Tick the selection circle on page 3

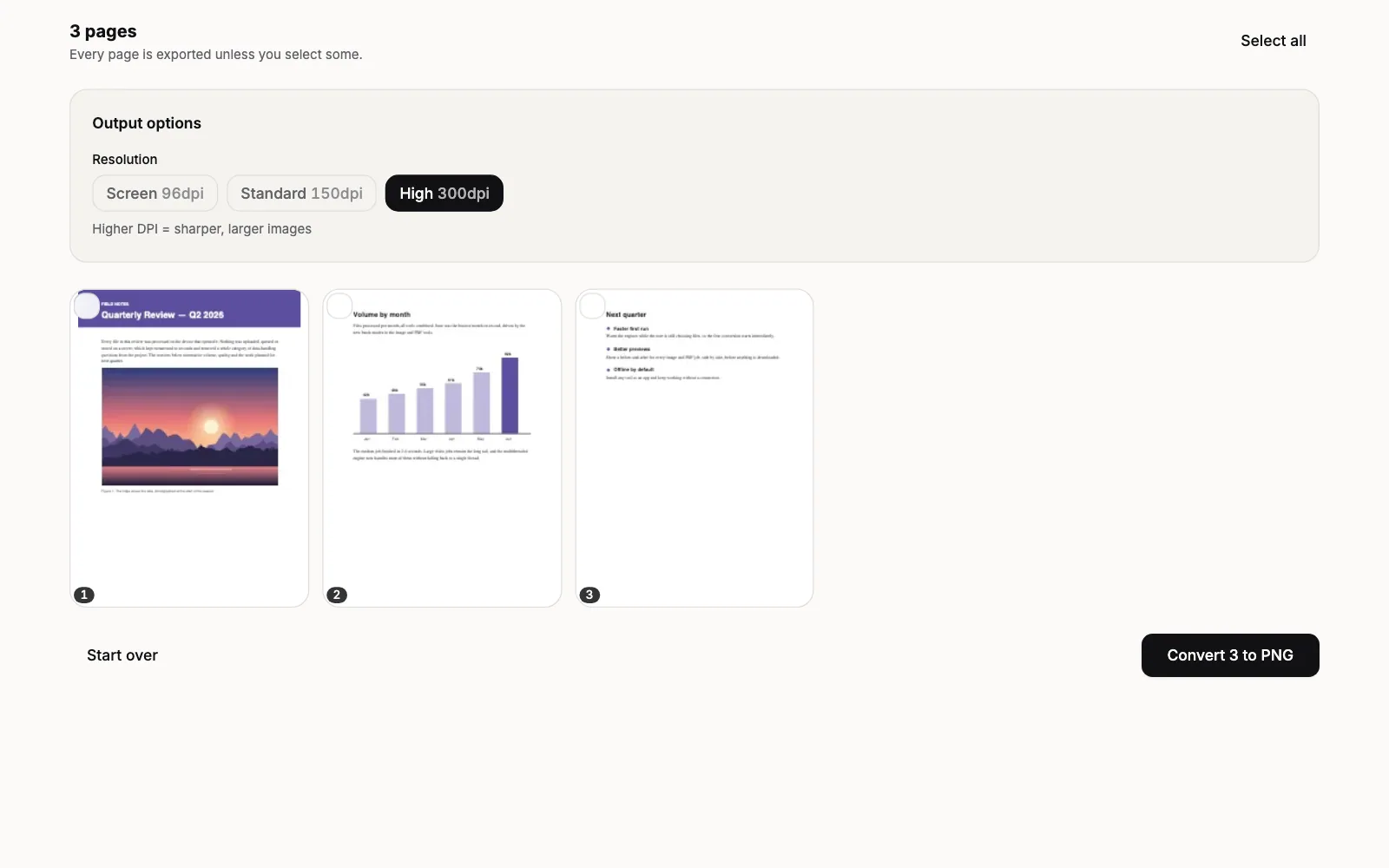[x=592, y=306]
